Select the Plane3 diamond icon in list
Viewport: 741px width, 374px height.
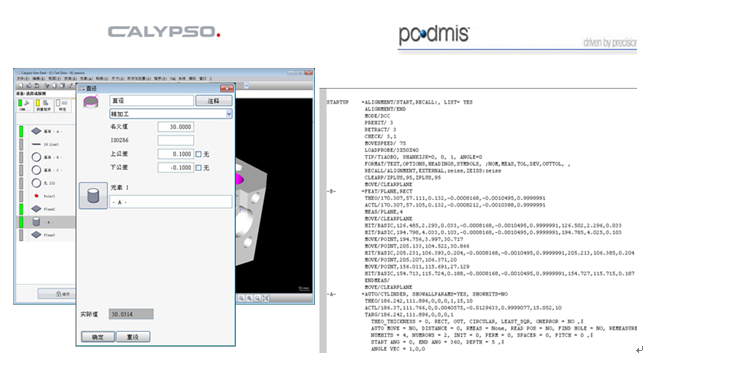(36, 235)
